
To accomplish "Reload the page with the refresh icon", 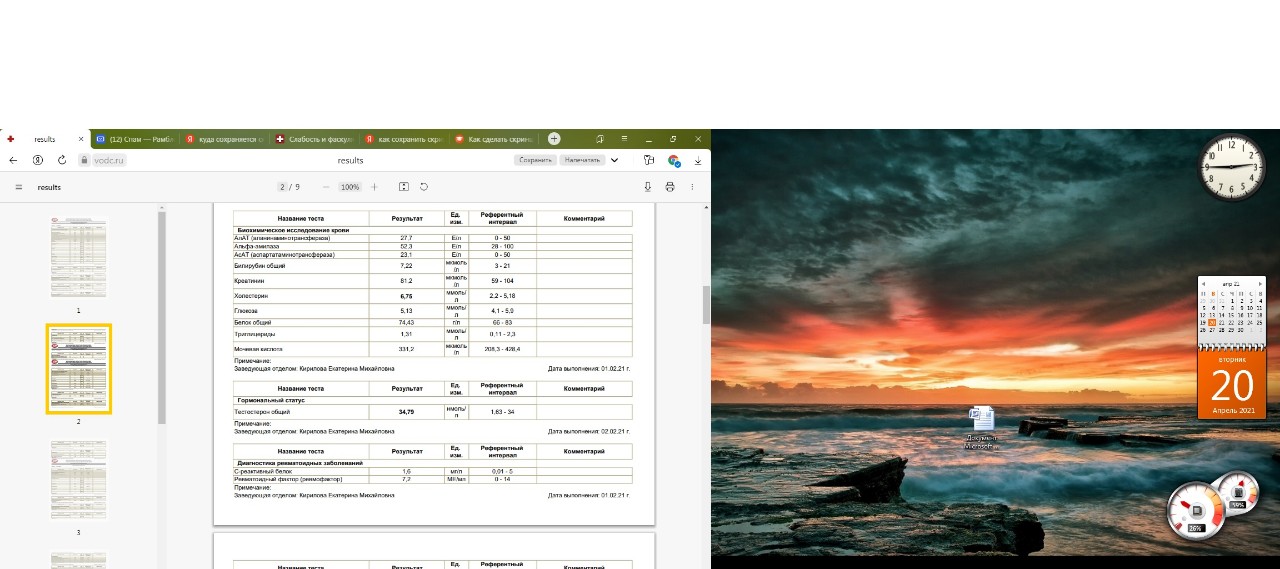I will (x=62, y=160).
